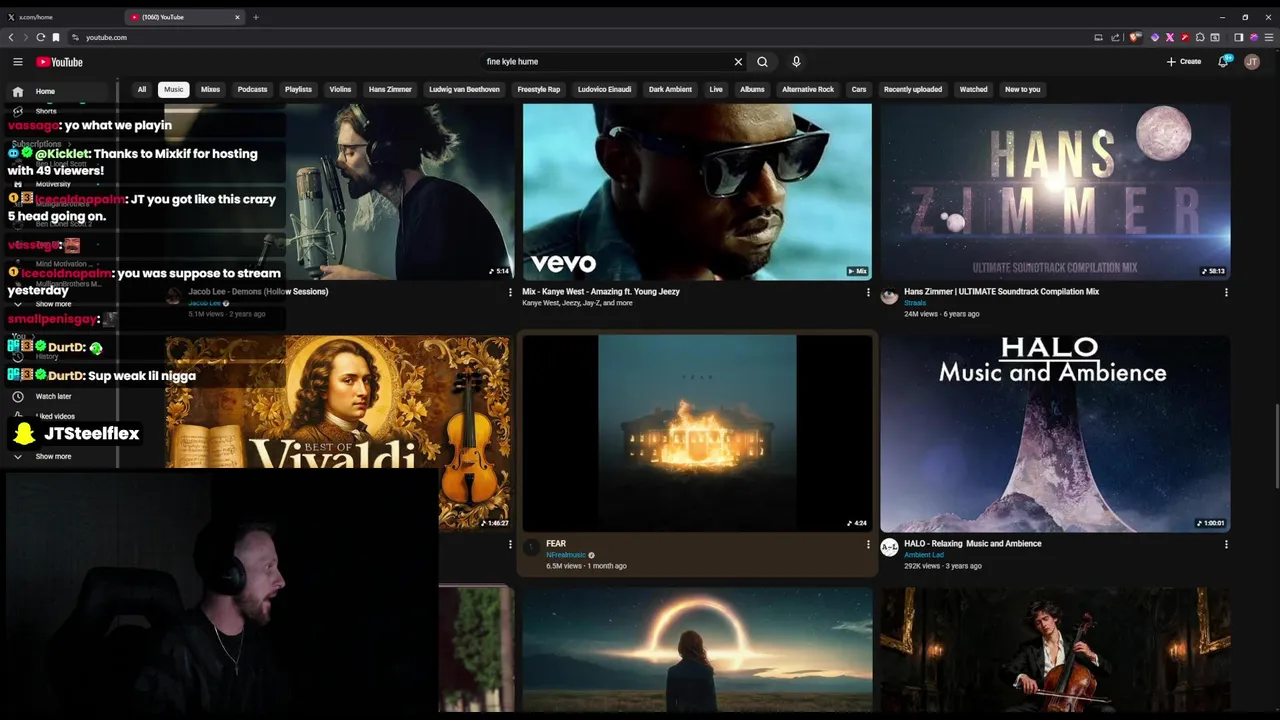Open the YouTube guide hamburger menu
The height and width of the screenshot is (720, 1280).
17,62
